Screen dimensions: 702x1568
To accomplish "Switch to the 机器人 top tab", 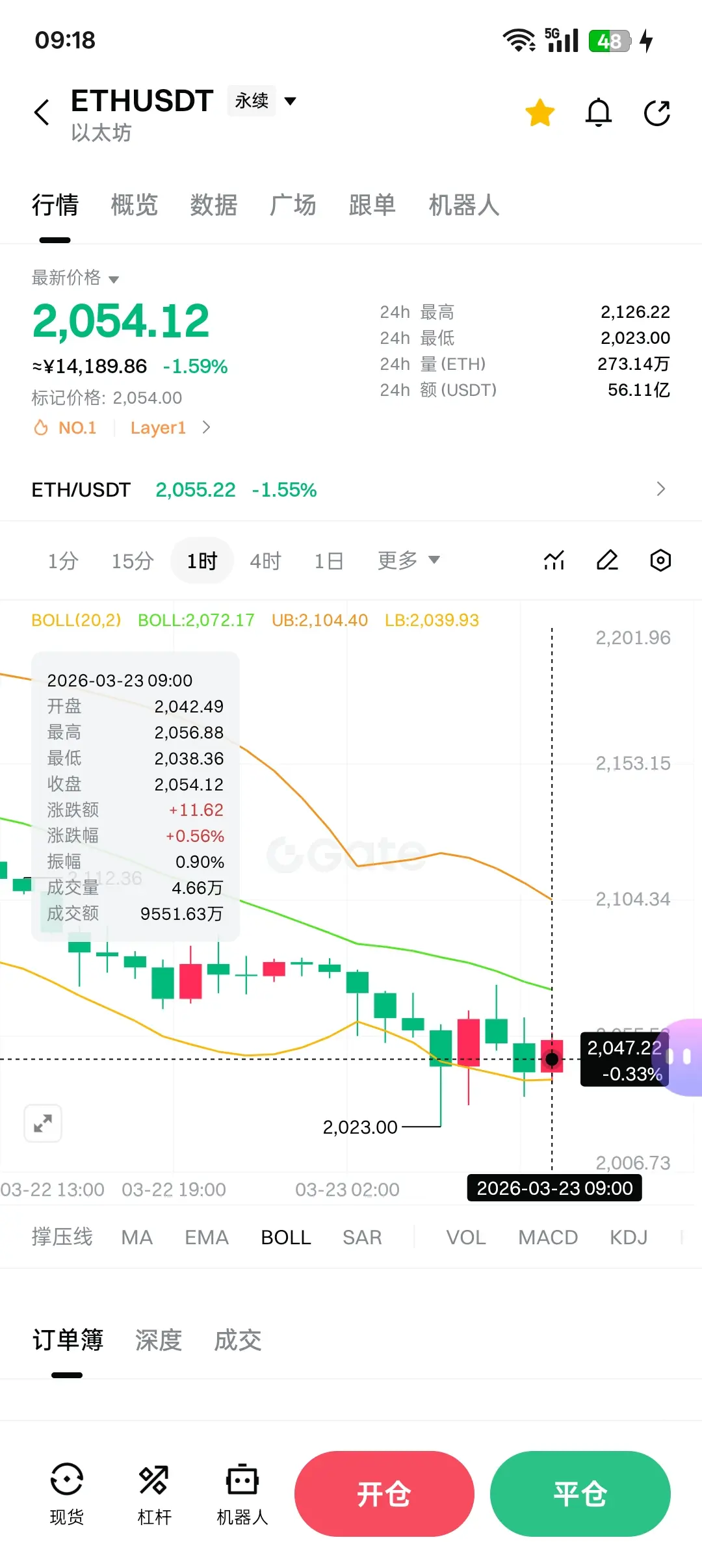I will coord(464,205).
